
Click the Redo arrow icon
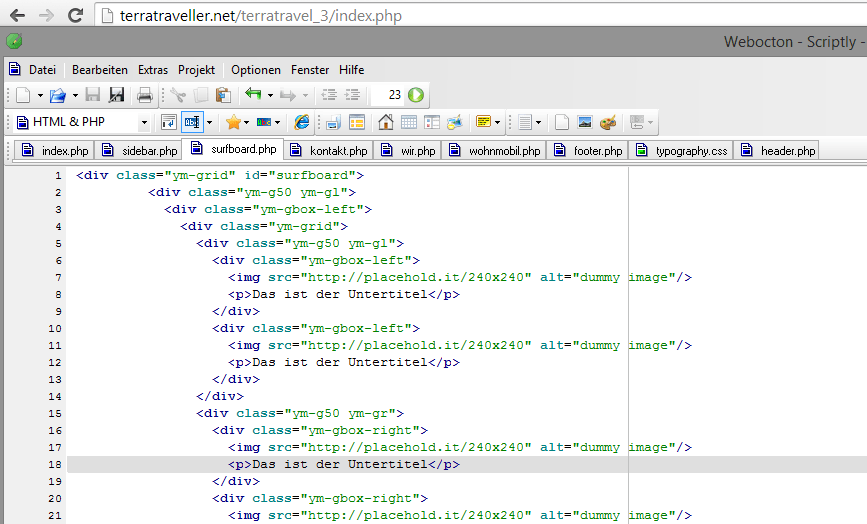(288, 95)
